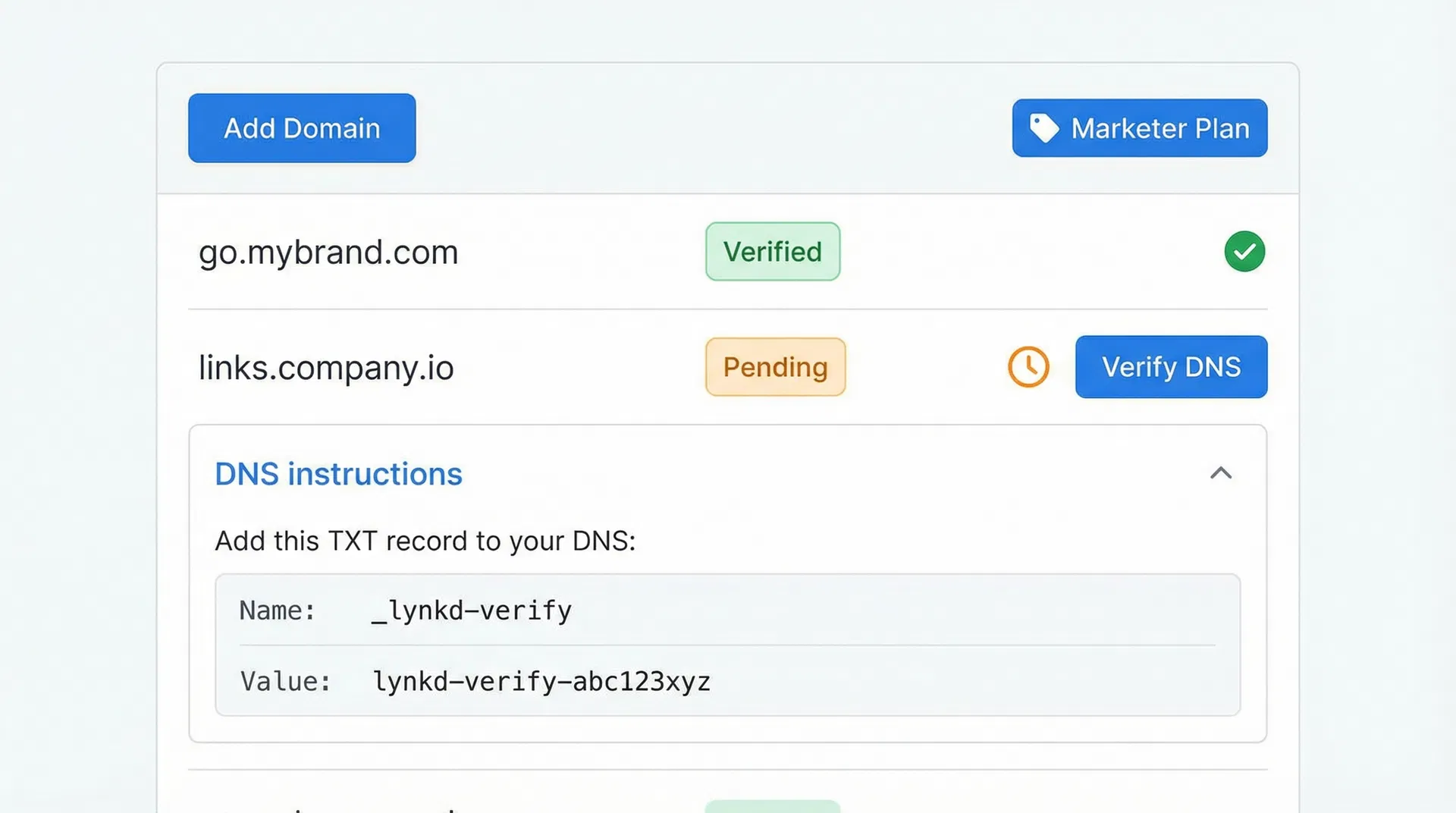1456x813 pixels.
Task: Open the DNS instructions heading
Action: (338, 473)
